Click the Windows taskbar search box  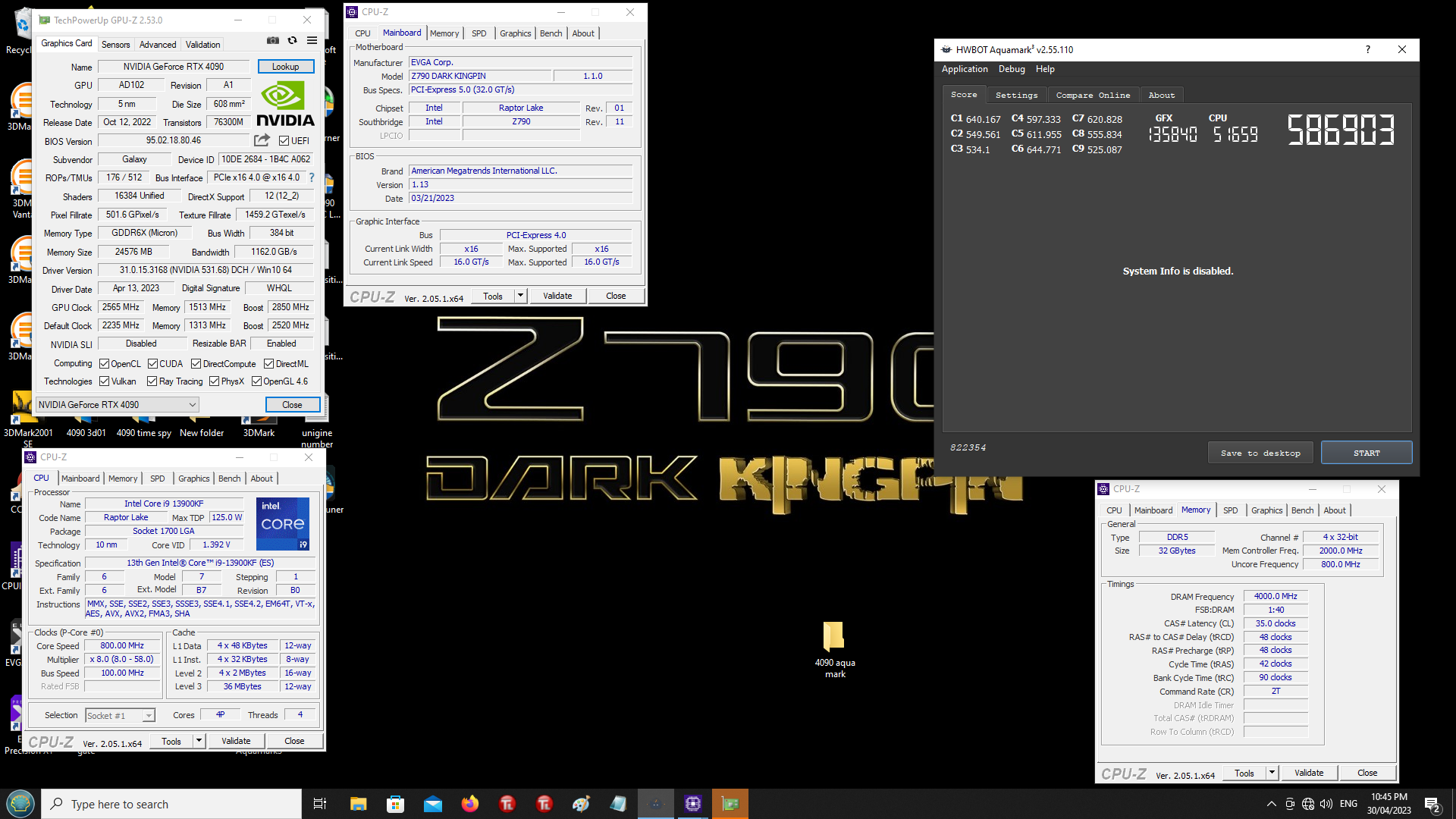(x=171, y=804)
